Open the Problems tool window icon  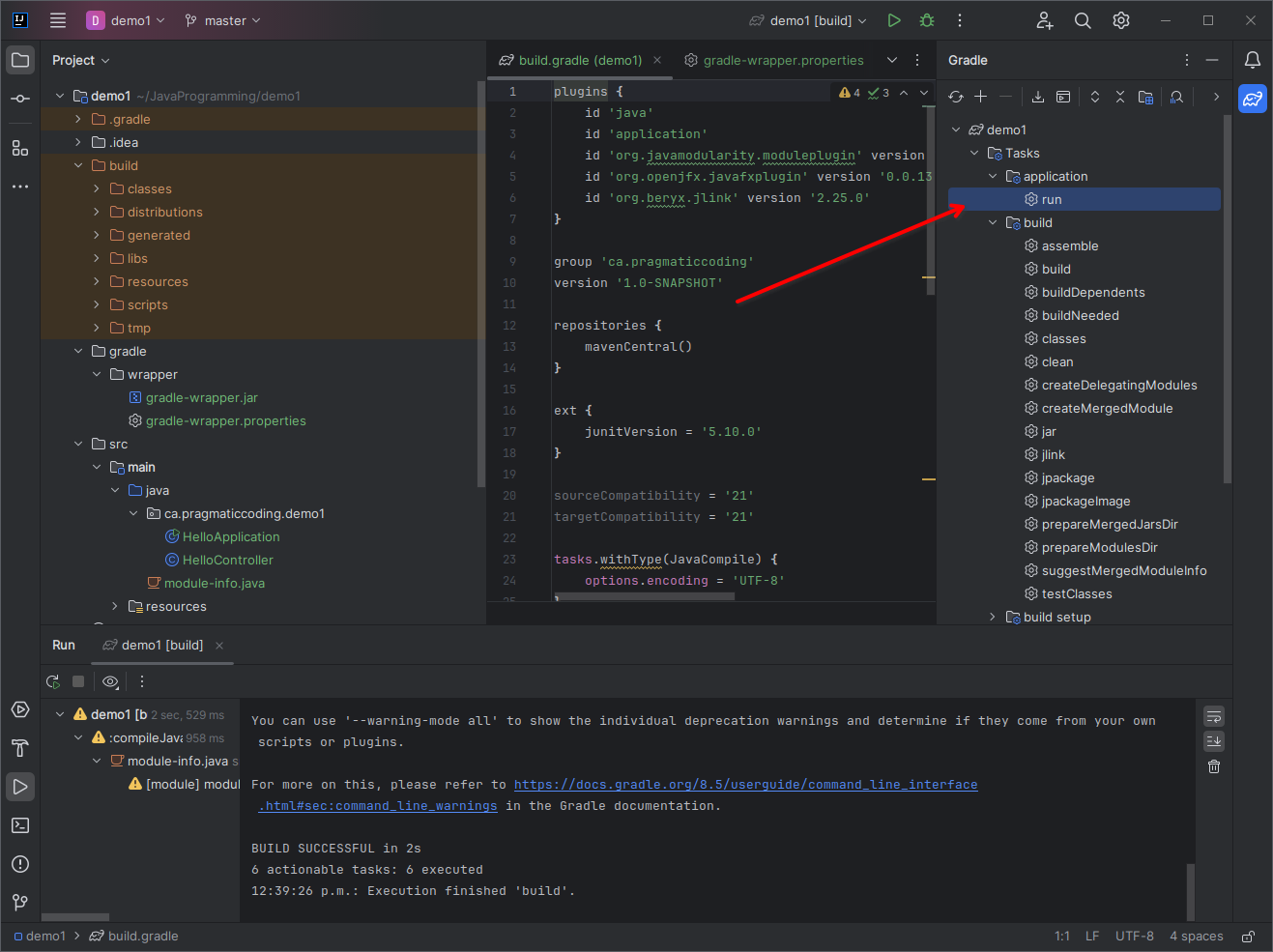point(20,864)
